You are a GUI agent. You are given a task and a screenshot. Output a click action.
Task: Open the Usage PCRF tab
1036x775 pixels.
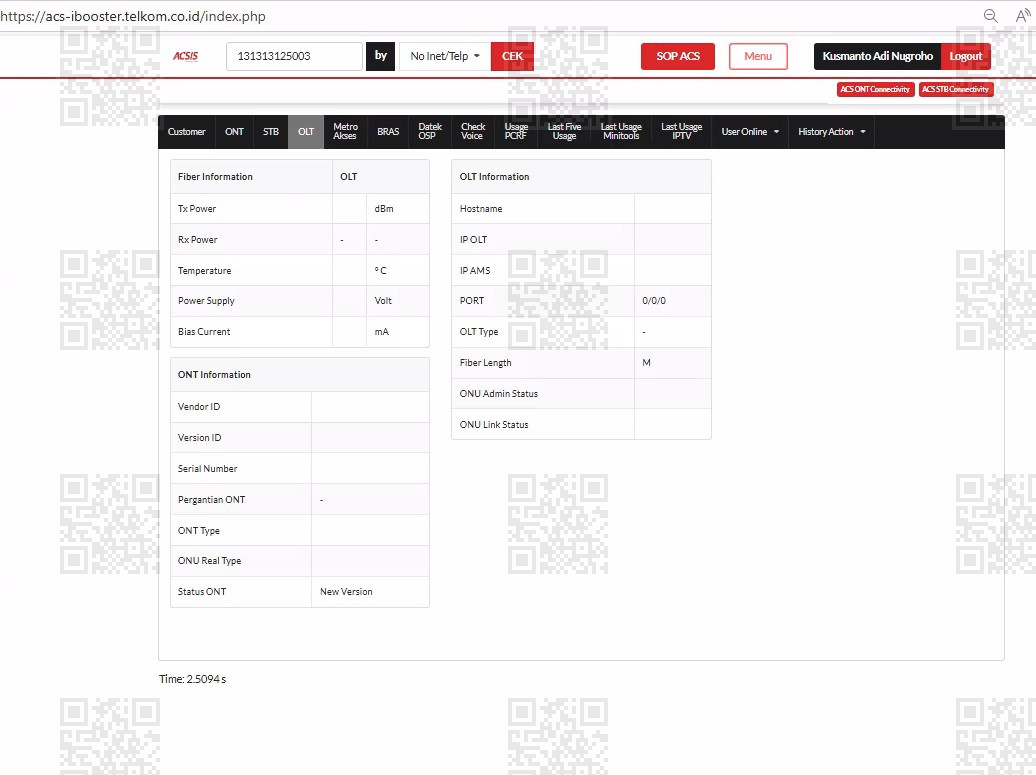(516, 131)
